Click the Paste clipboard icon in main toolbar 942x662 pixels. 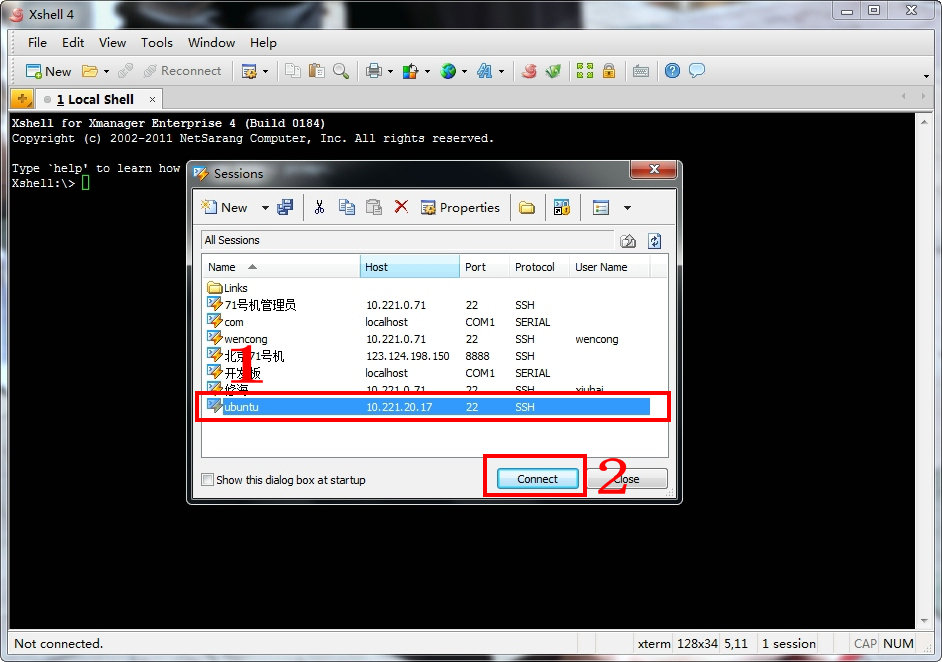point(317,71)
